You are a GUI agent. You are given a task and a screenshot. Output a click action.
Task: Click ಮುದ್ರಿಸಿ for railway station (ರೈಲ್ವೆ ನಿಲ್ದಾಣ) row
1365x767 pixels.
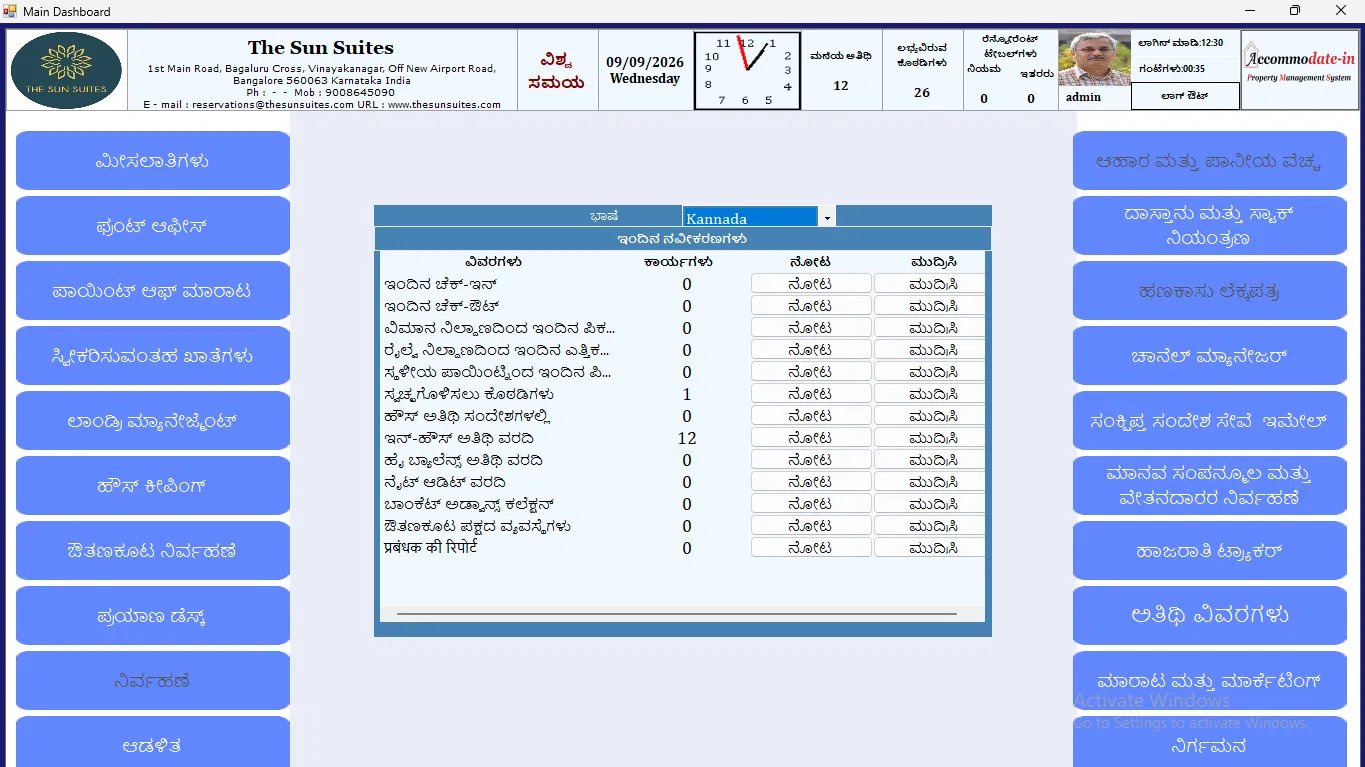click(x=930, y=350)
